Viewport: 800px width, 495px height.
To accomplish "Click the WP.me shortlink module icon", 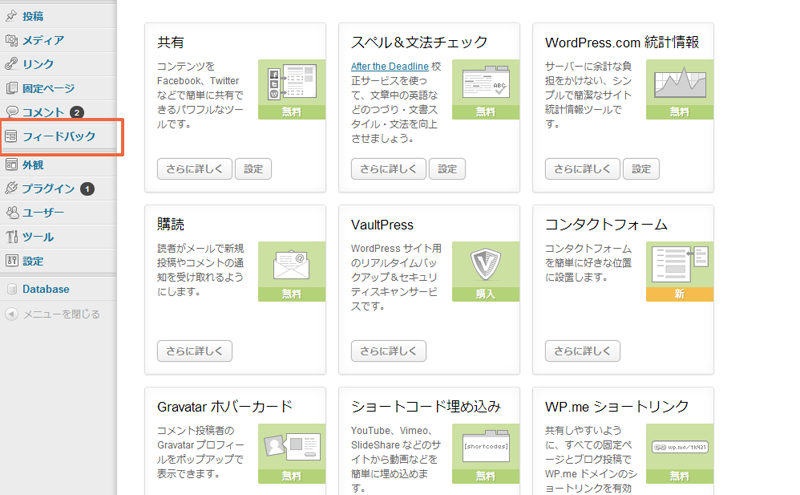I will 680,447.
